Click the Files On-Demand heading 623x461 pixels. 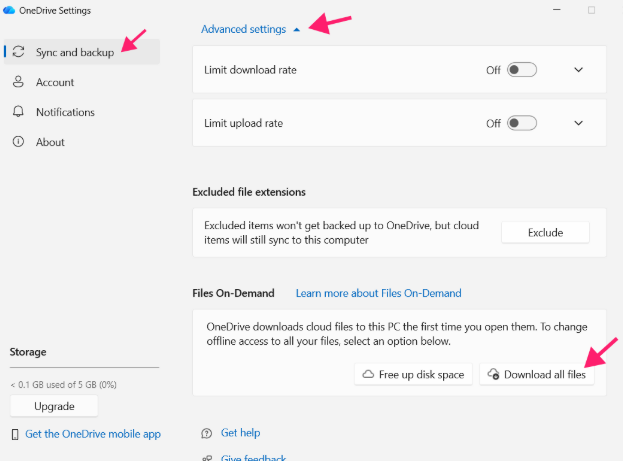pyautogui.click(x=234, y=293)
